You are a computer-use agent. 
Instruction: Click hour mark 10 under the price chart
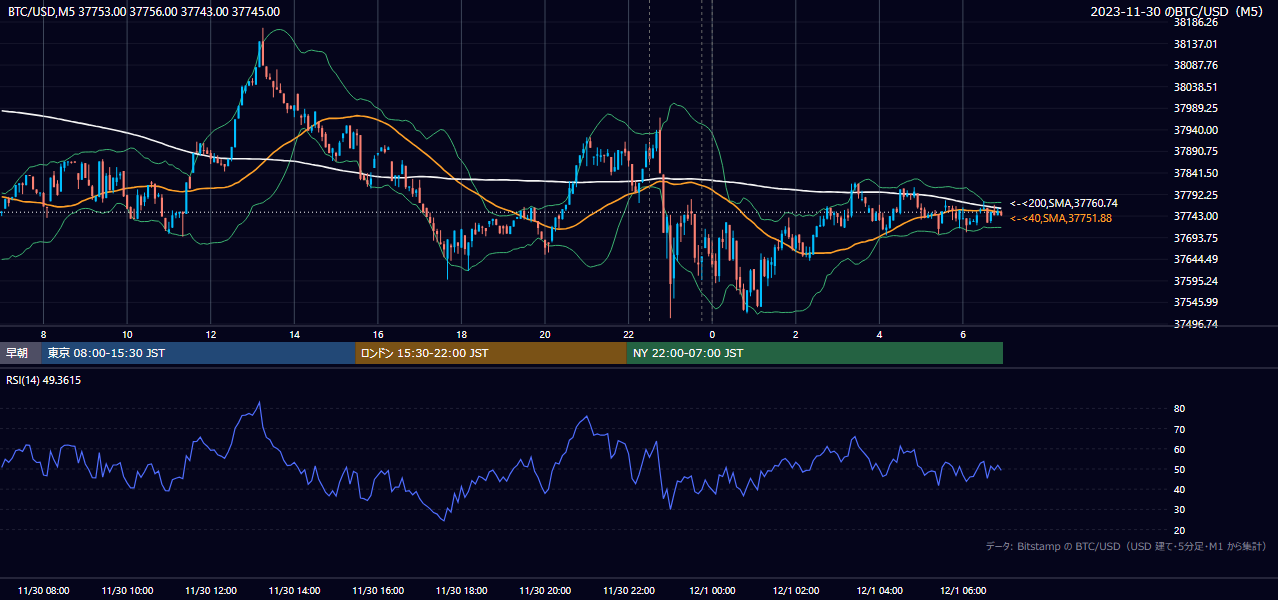click(127, 334)
